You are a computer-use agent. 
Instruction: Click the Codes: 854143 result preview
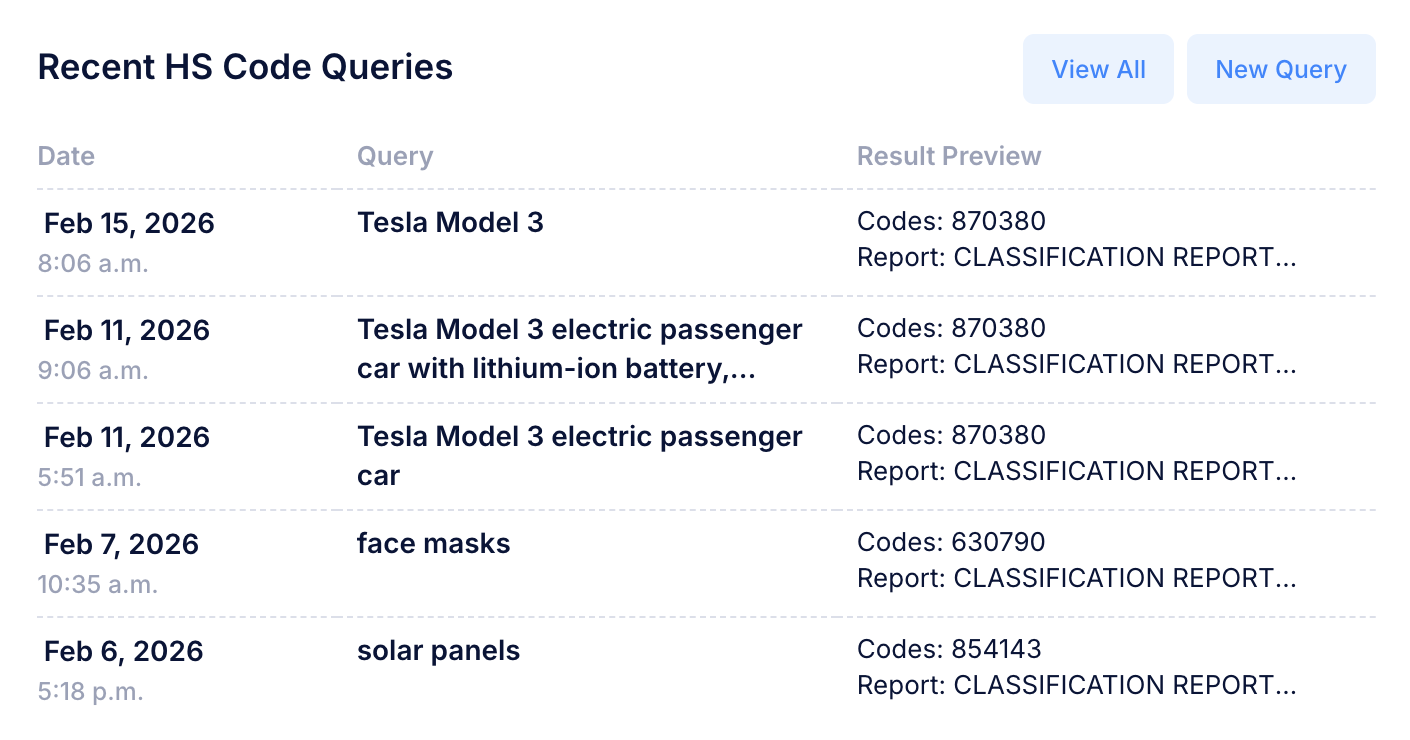tap(949, 649)
